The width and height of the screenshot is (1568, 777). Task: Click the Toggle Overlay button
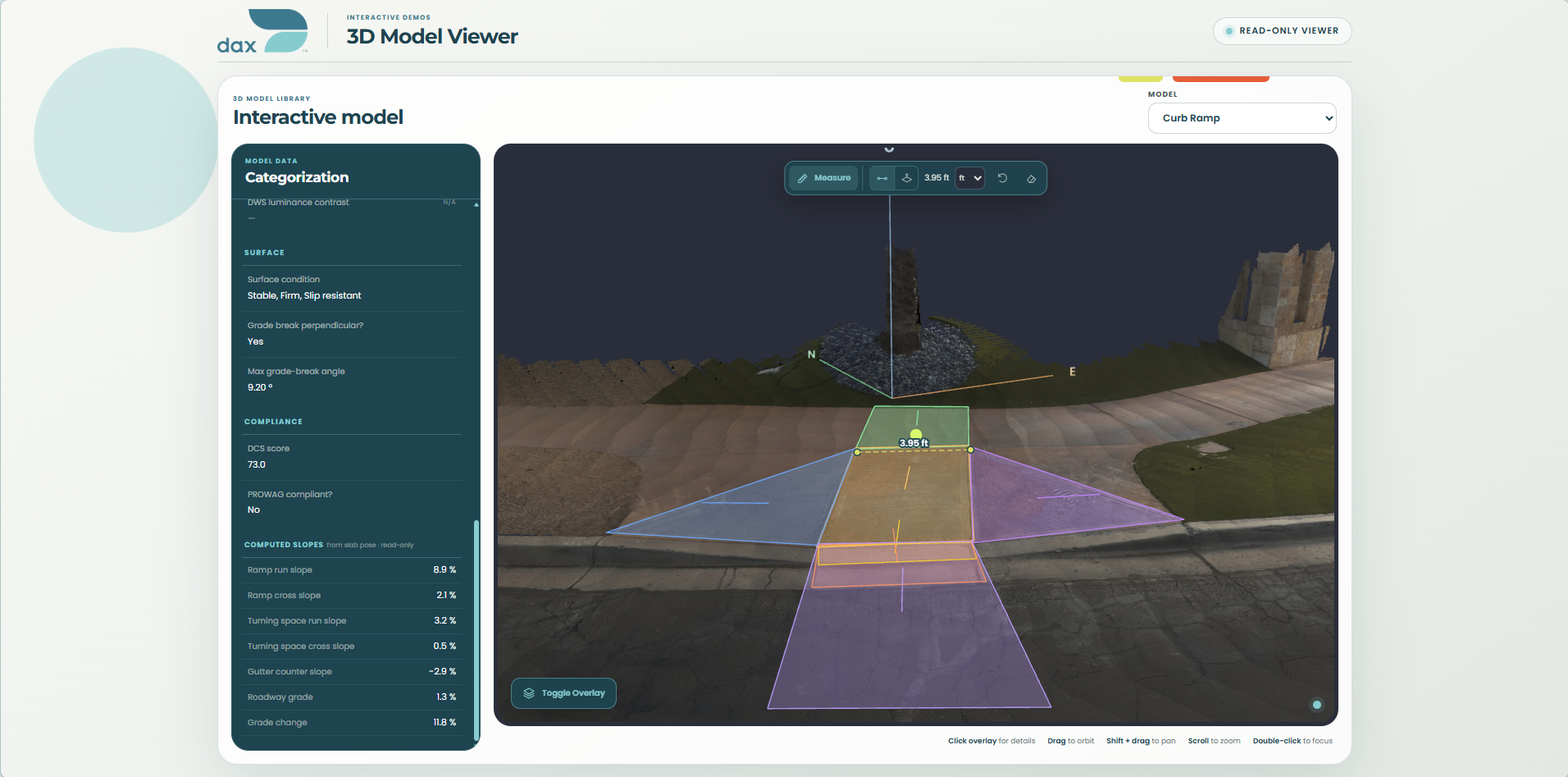[x=563, y=693]
